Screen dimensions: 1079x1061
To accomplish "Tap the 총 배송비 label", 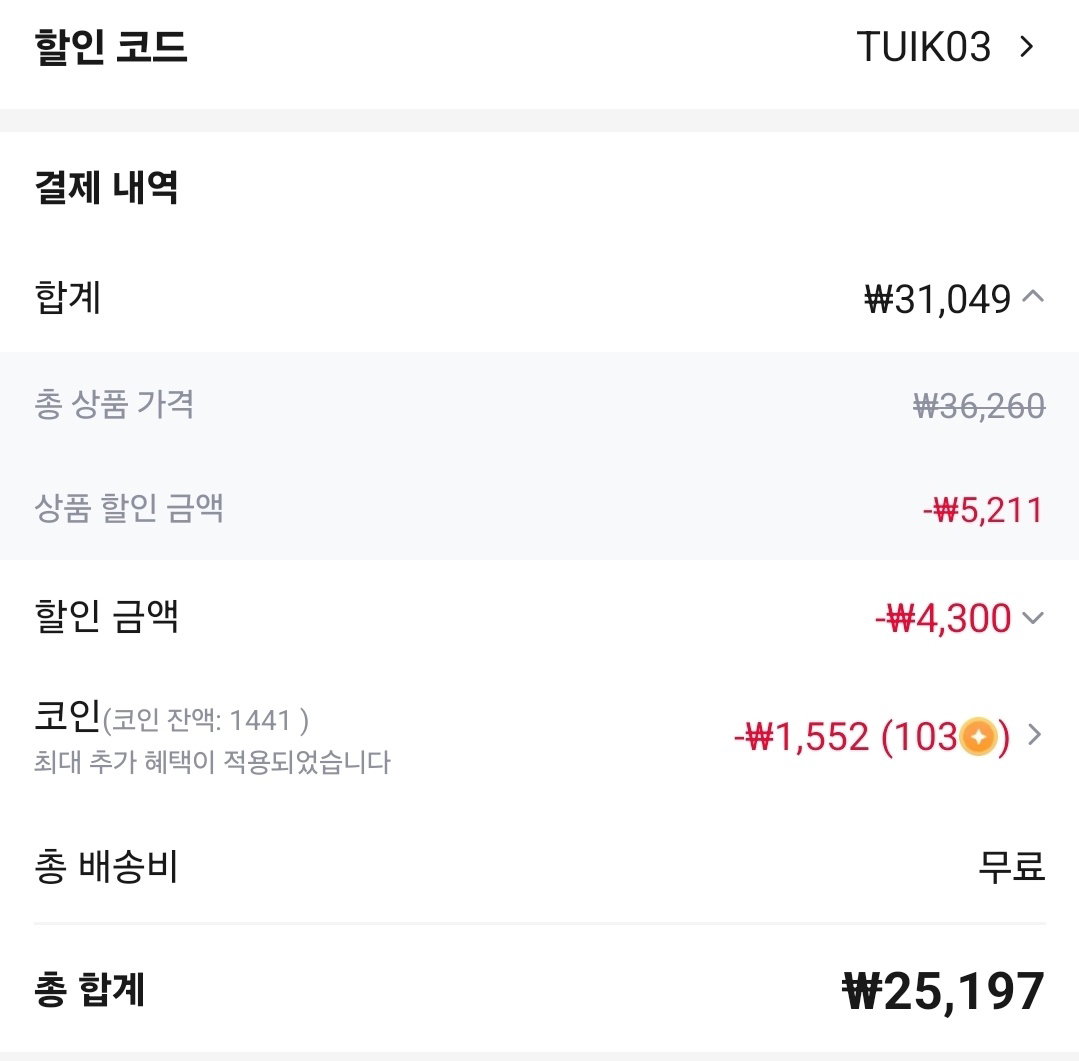I will [x=107, y=866].
